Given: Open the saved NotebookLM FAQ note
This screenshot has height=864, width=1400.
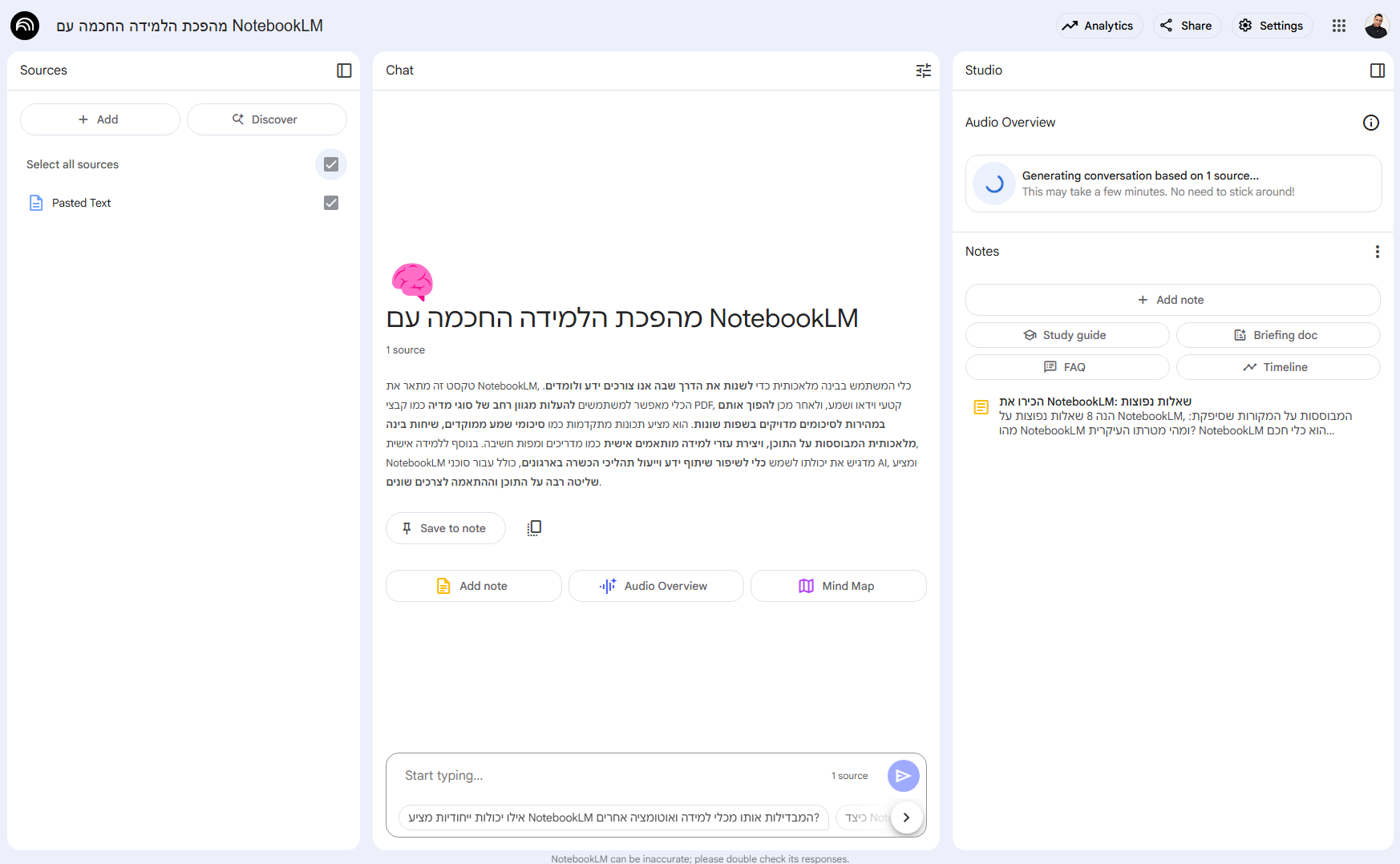Looking at the screenshot, I should click(x=1173, y=416).
